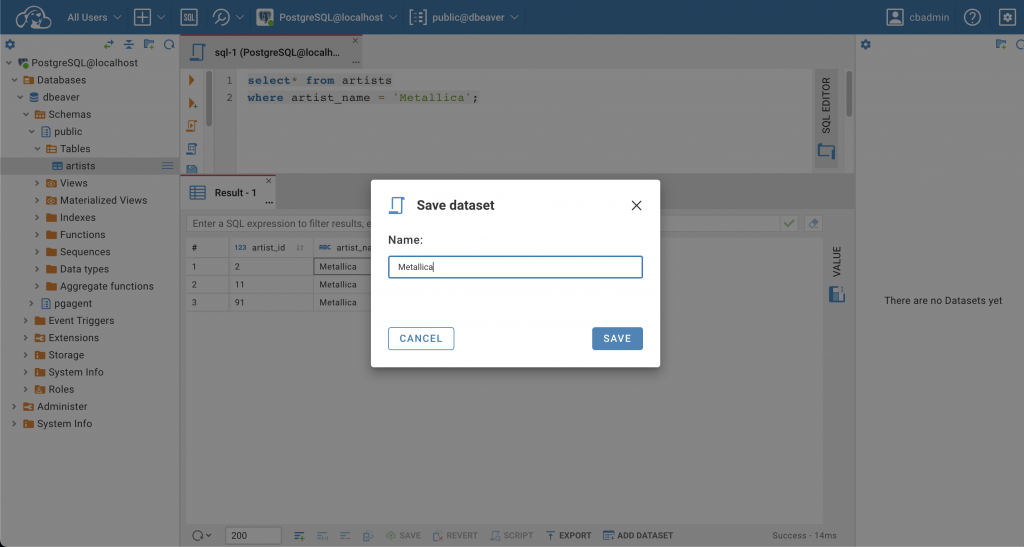Click the new connection plus icon
This screenshot has width=1024, height=547.
coord(142,17)
